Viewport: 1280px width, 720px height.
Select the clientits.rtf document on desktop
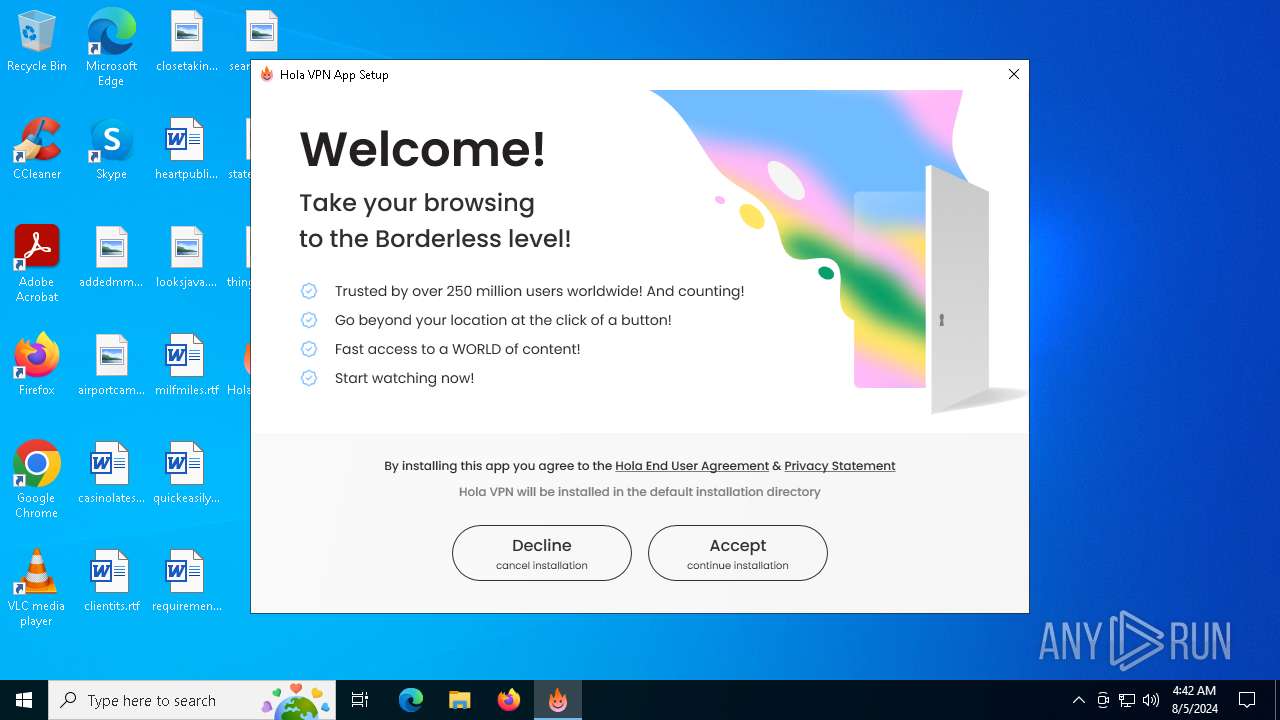point(111,581)
